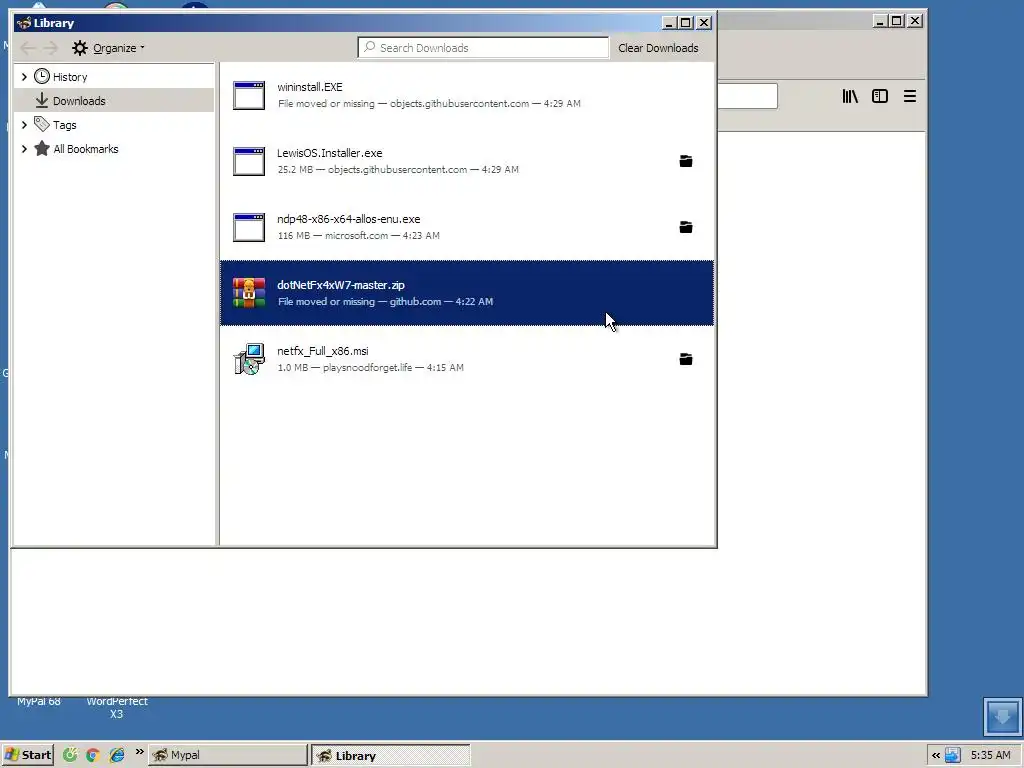Click the first green quick launch icon

70,755
